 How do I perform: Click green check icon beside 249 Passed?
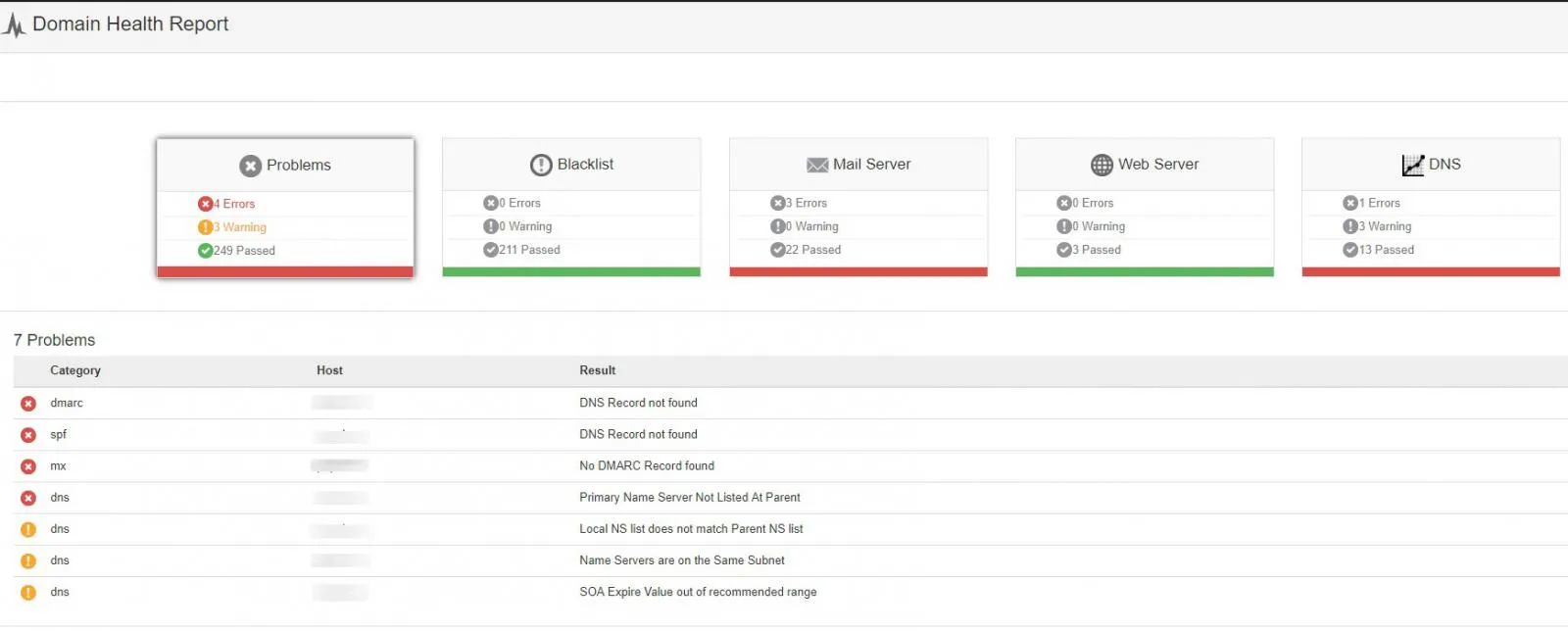tap(205, 251)
